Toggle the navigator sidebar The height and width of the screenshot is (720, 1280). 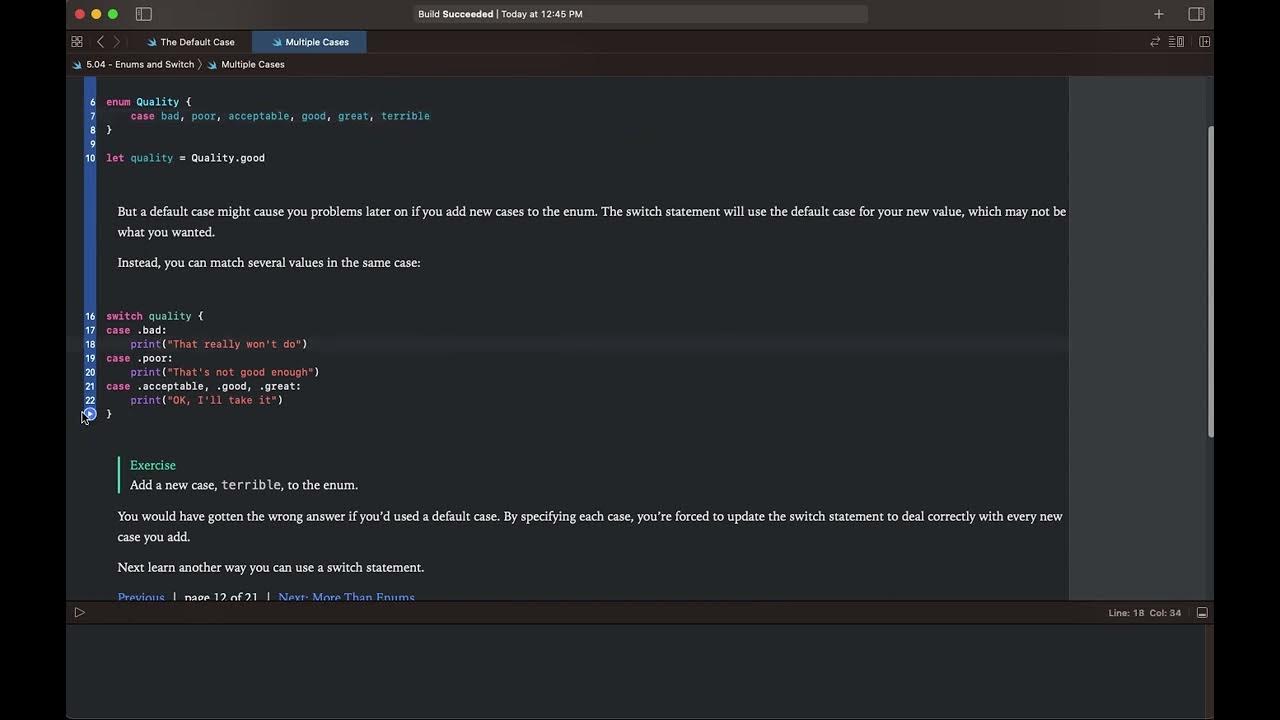143,14
